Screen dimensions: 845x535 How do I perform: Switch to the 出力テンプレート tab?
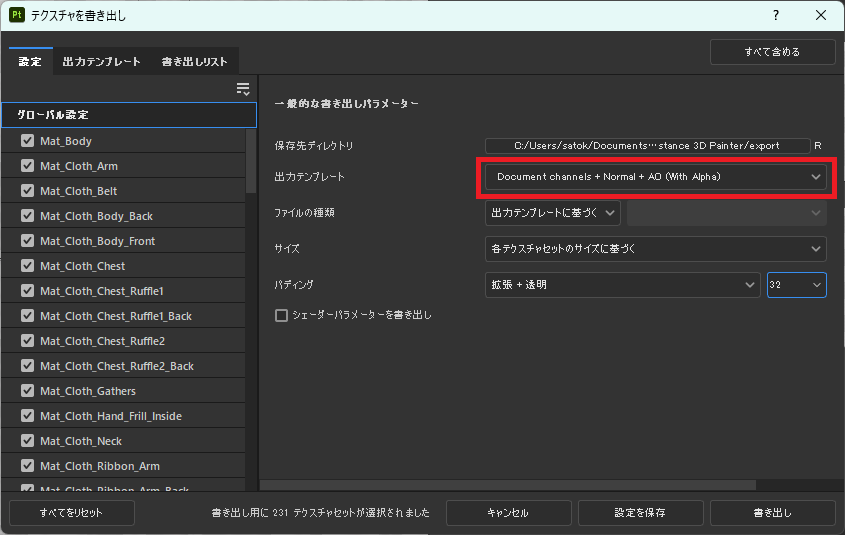pyautogui.click(x=101, y=61)
